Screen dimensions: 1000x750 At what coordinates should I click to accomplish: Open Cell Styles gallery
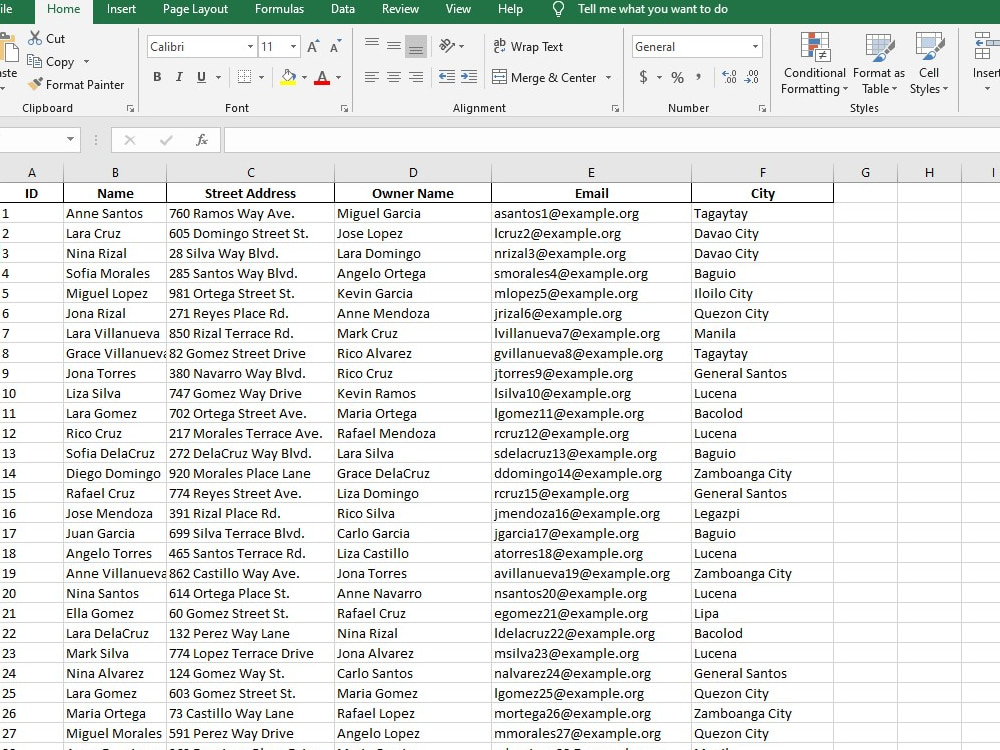click(x=929, y=63)
